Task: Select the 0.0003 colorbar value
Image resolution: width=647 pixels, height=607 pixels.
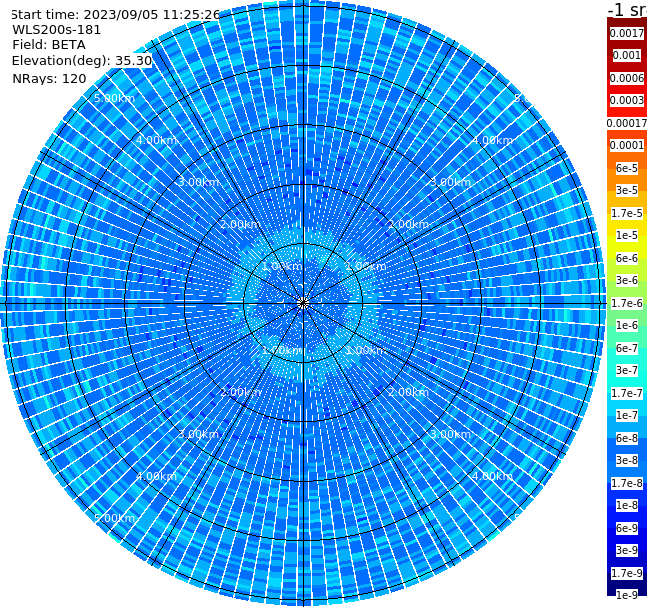Action: (627, 100)
